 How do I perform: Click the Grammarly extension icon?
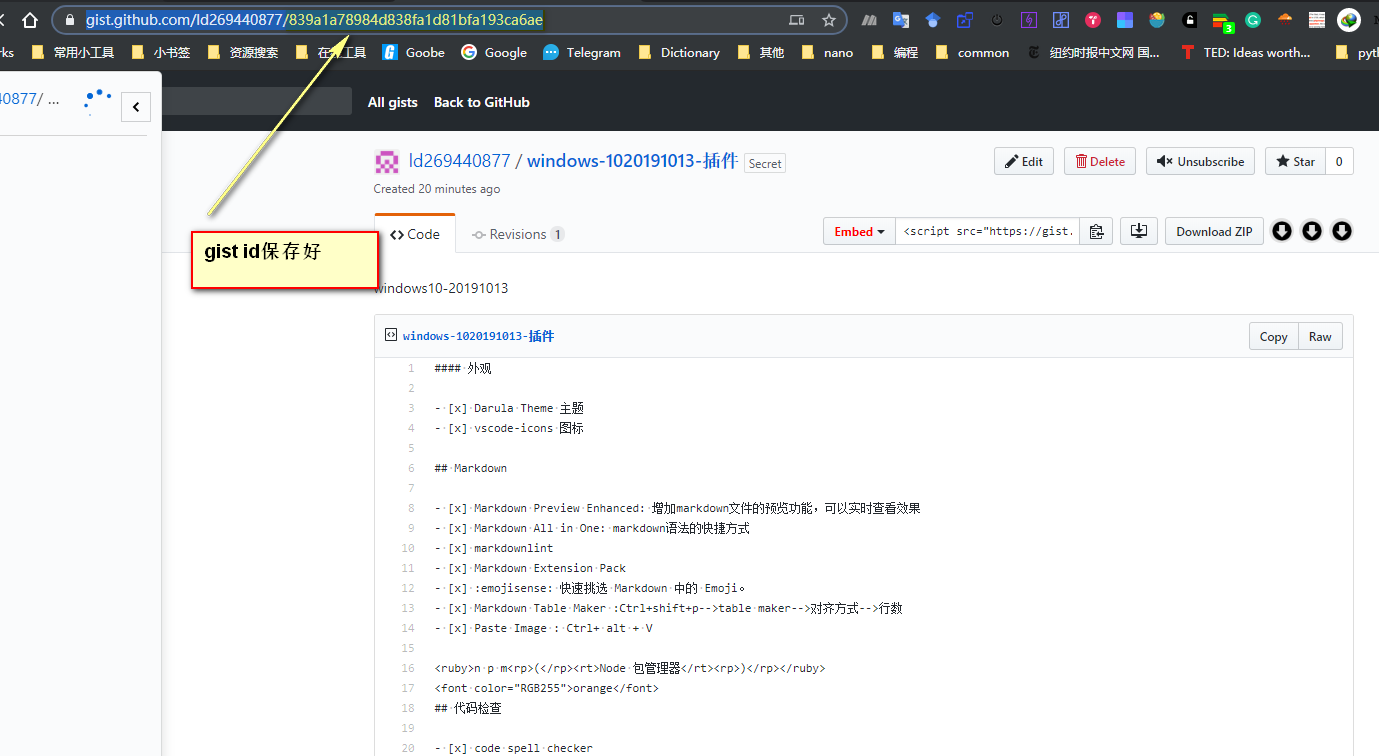pos(1253,20)
